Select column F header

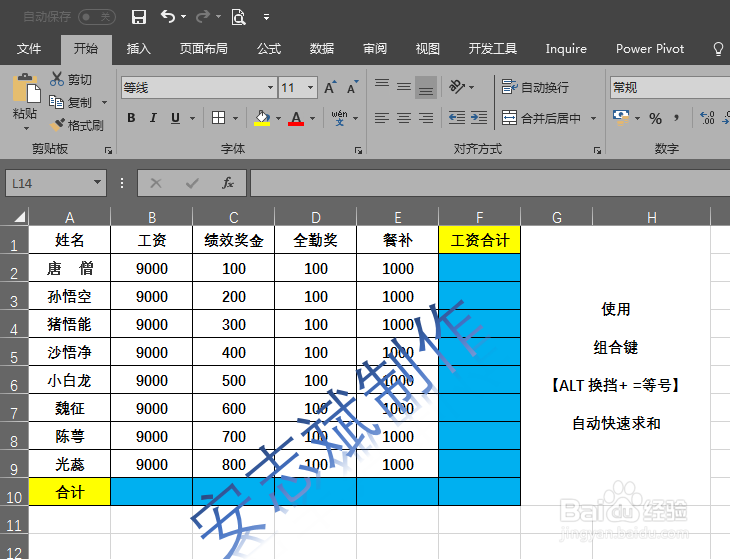click(x=480, y=217)
